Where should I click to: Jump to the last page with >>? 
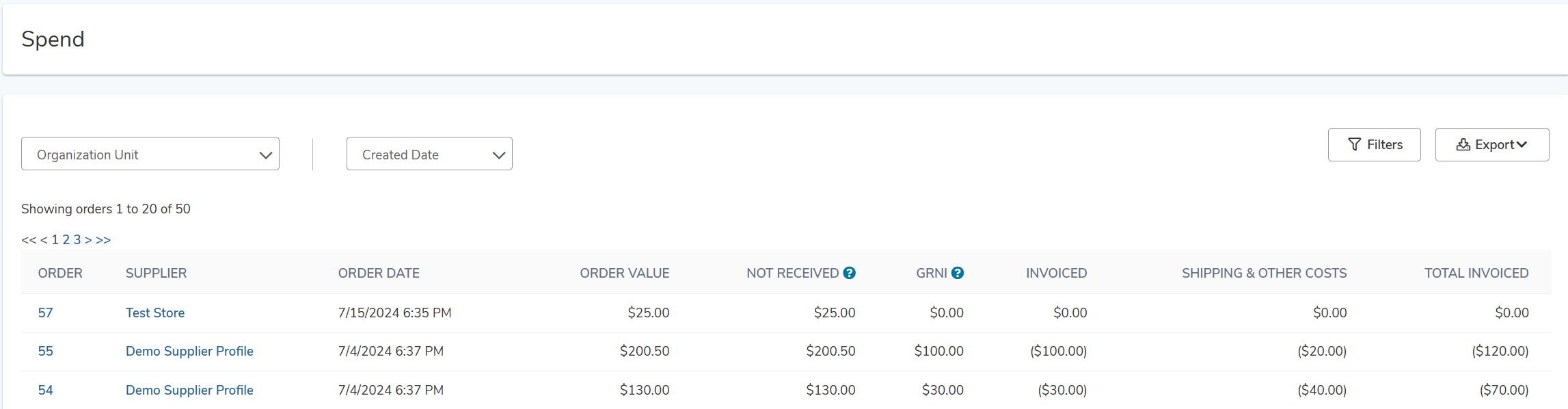click(103, 239)
